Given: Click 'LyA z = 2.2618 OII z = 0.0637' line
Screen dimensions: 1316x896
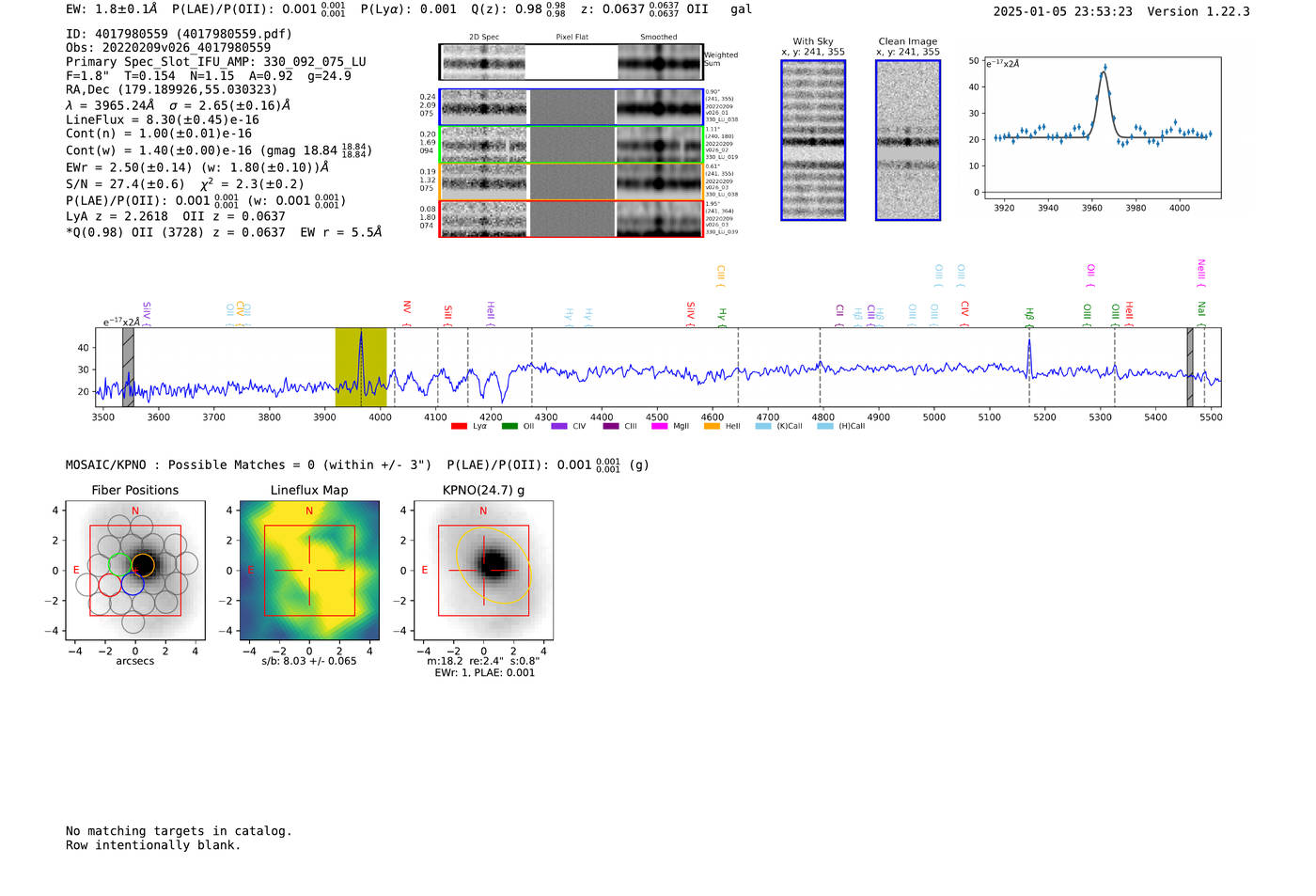Looking at the screenshot, I should [x=176, y=216].
